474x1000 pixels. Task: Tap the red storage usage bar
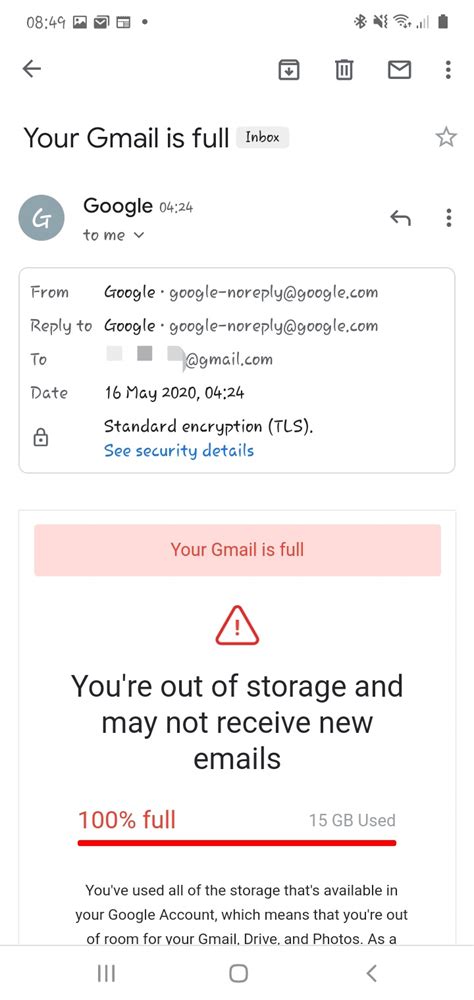coord(237,842)
